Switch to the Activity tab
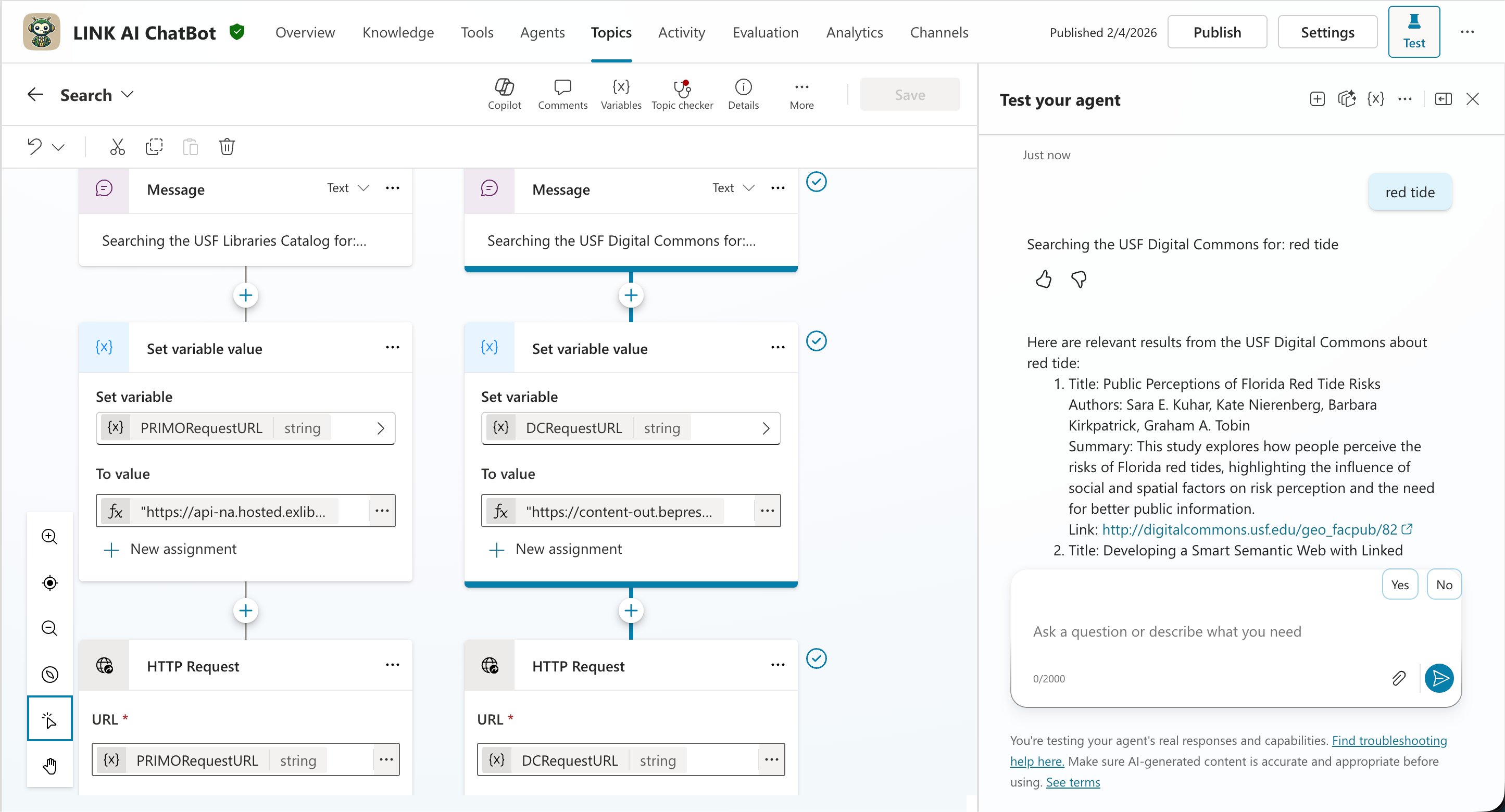 point(681,32)
